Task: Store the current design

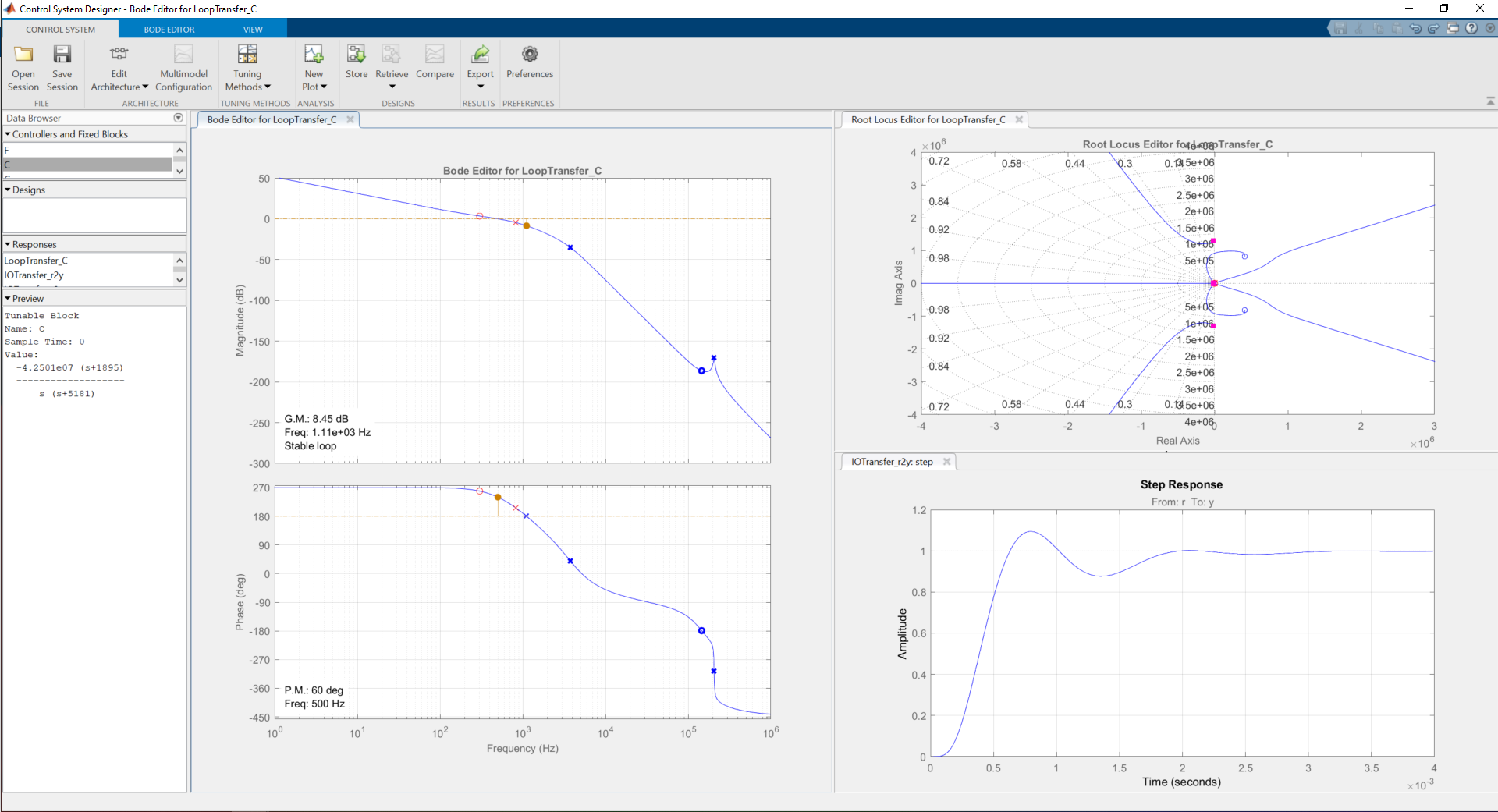Action: [357, 62]
